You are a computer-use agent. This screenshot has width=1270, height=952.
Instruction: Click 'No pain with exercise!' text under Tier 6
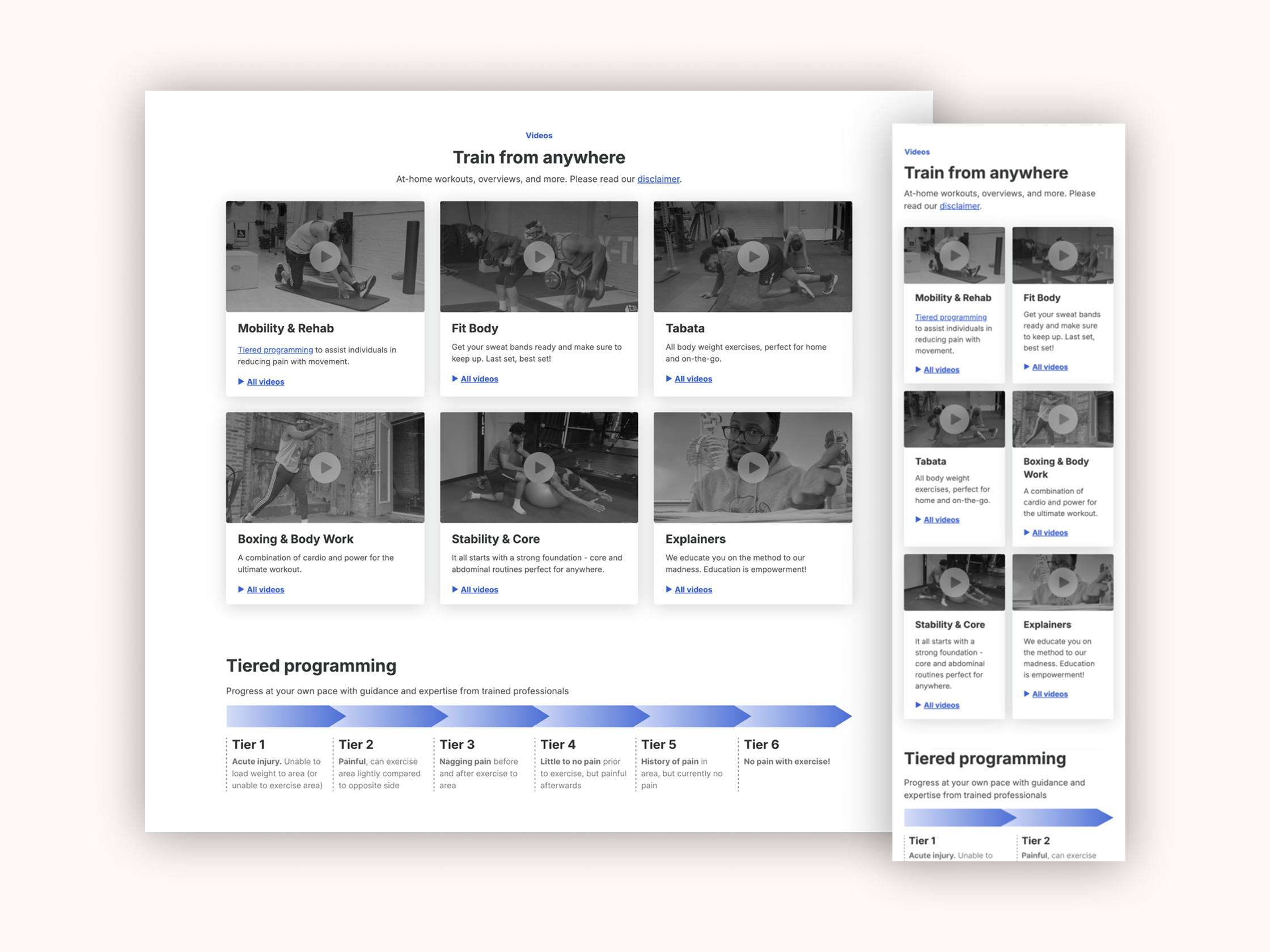point(786,762)
